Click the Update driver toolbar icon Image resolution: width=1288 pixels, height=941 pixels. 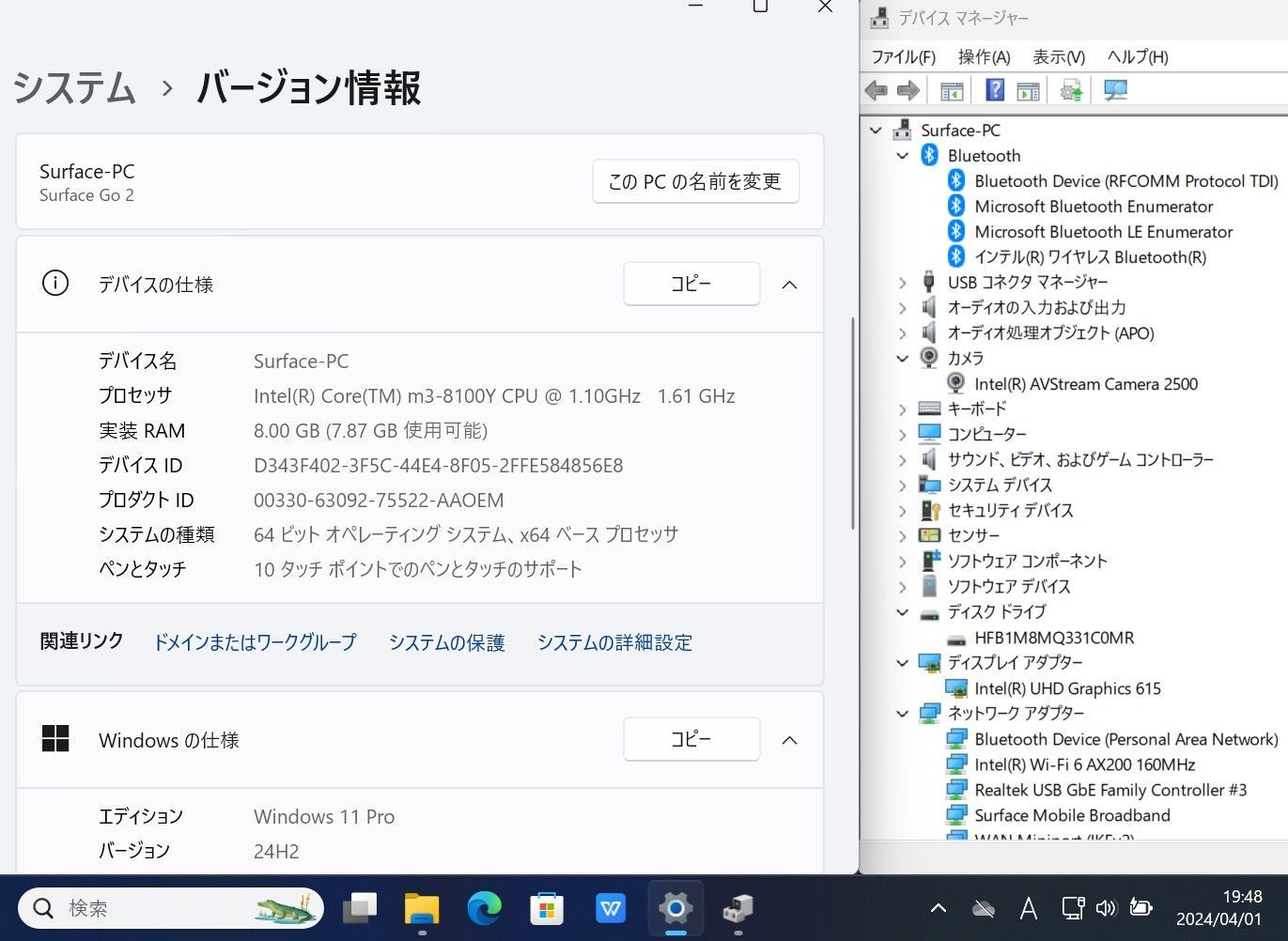tap(1071, 89)
